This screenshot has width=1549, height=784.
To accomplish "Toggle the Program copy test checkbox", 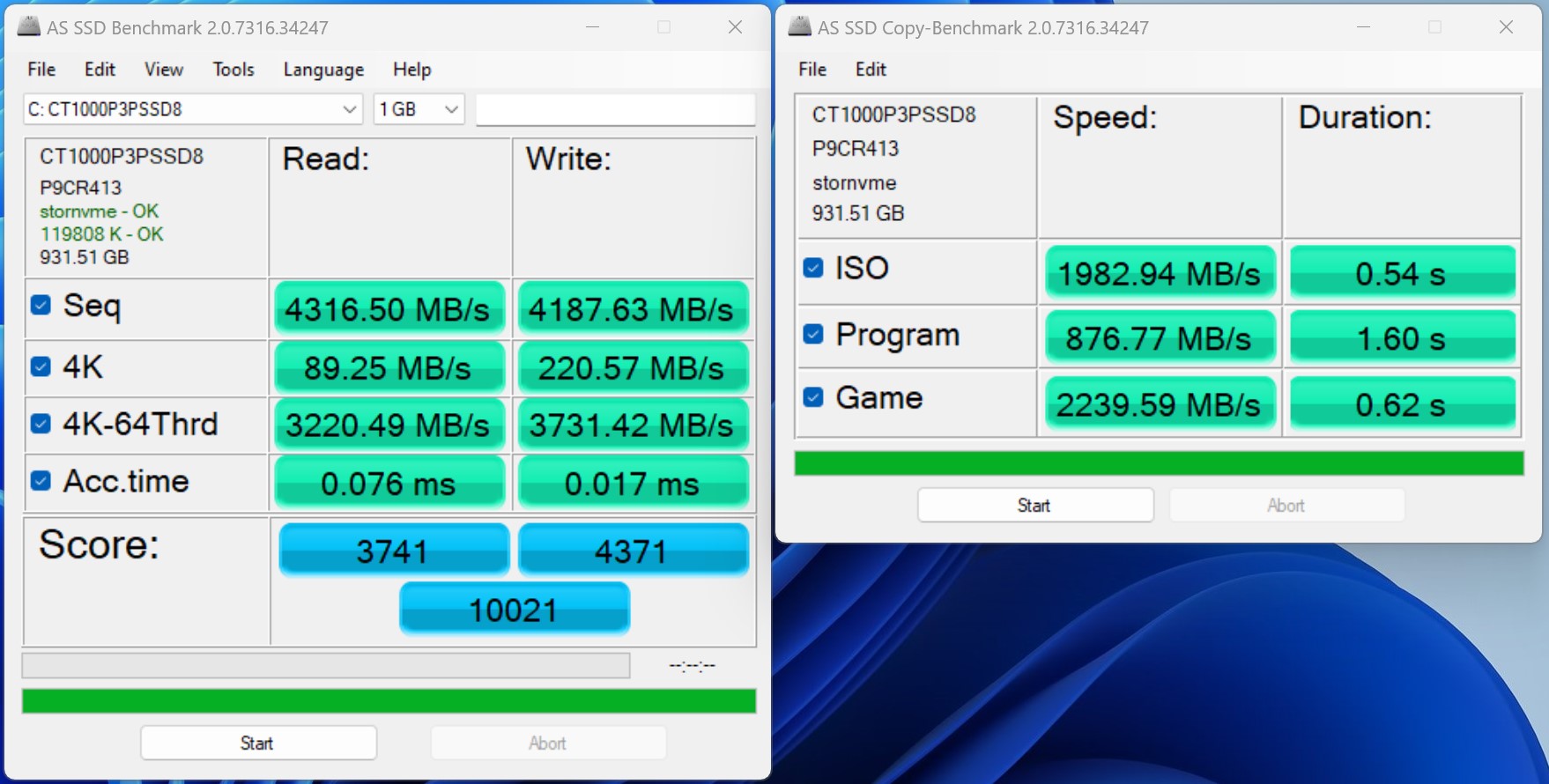I will pos(813,335).
